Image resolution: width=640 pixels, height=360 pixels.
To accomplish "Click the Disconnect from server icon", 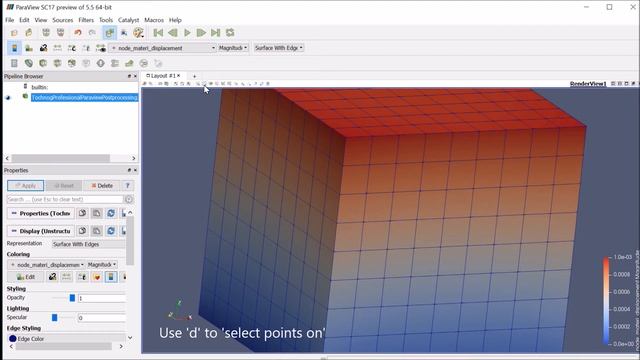I will pyautogui.click(x=60, y=33).
